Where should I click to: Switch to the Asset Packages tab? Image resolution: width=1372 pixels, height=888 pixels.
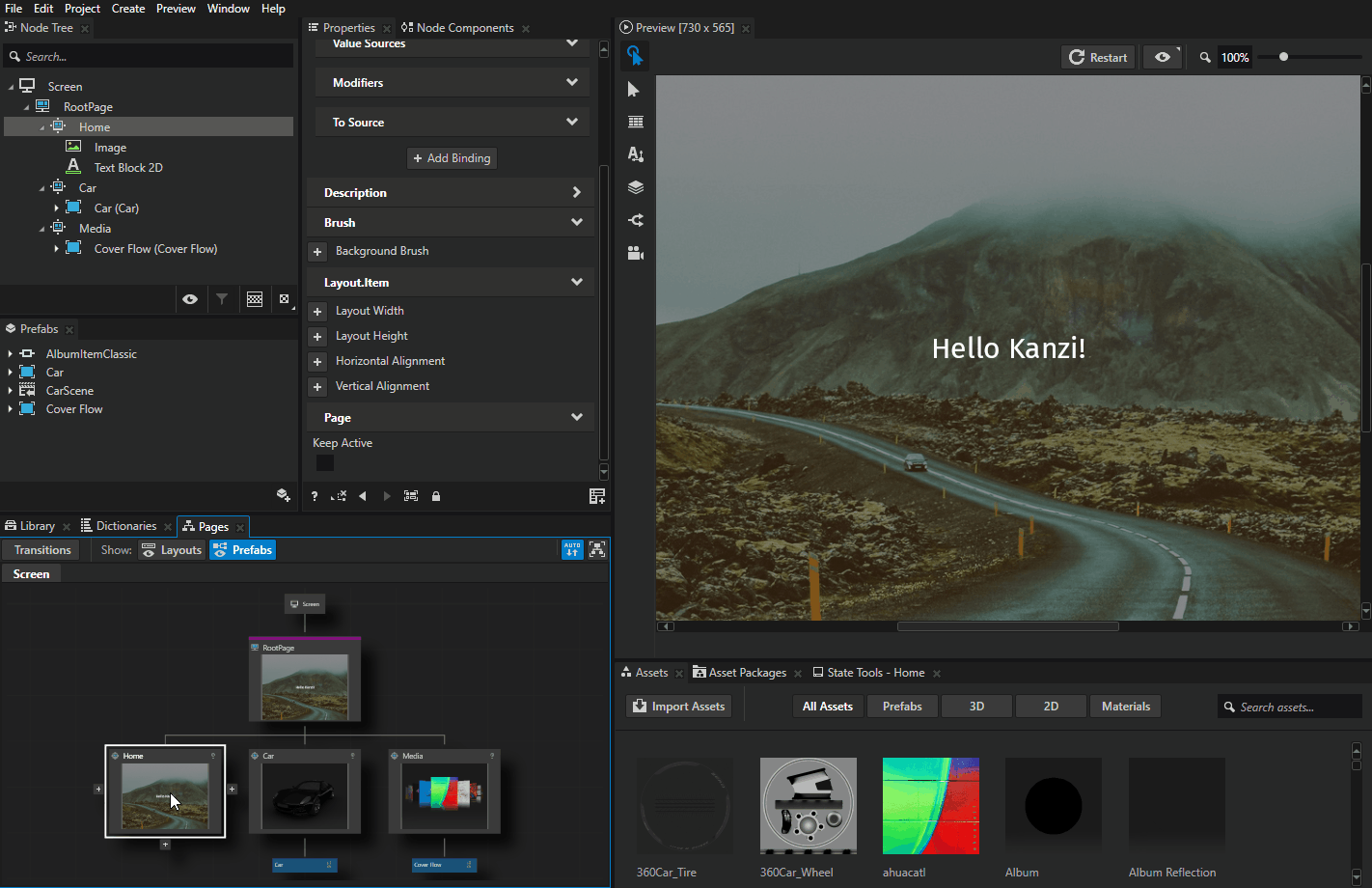click(x=747, y=672)
